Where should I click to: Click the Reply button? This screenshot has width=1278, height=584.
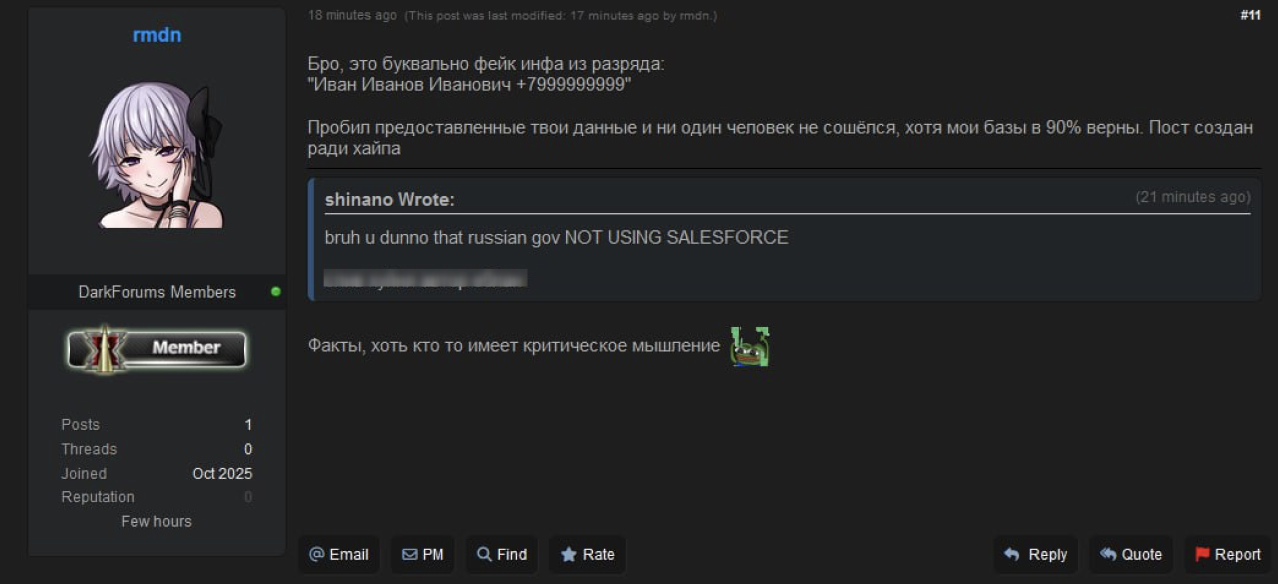[x=1035, y=554]
